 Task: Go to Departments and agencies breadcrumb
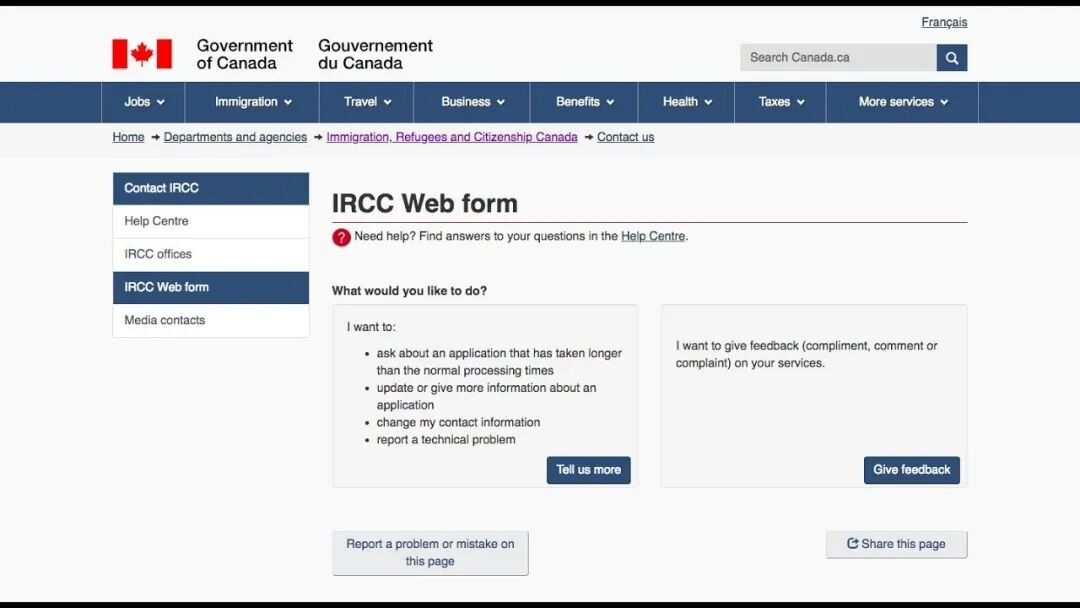point(235,137)
